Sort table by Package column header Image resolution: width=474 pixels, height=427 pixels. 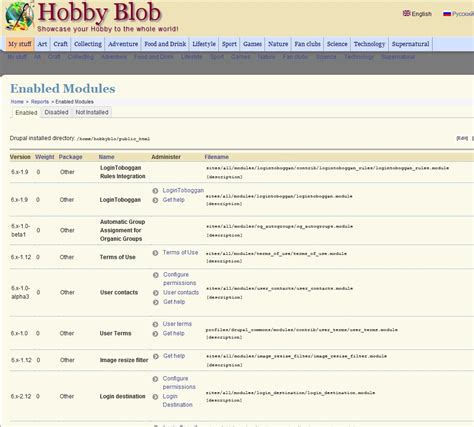click(x=70, y=157)
